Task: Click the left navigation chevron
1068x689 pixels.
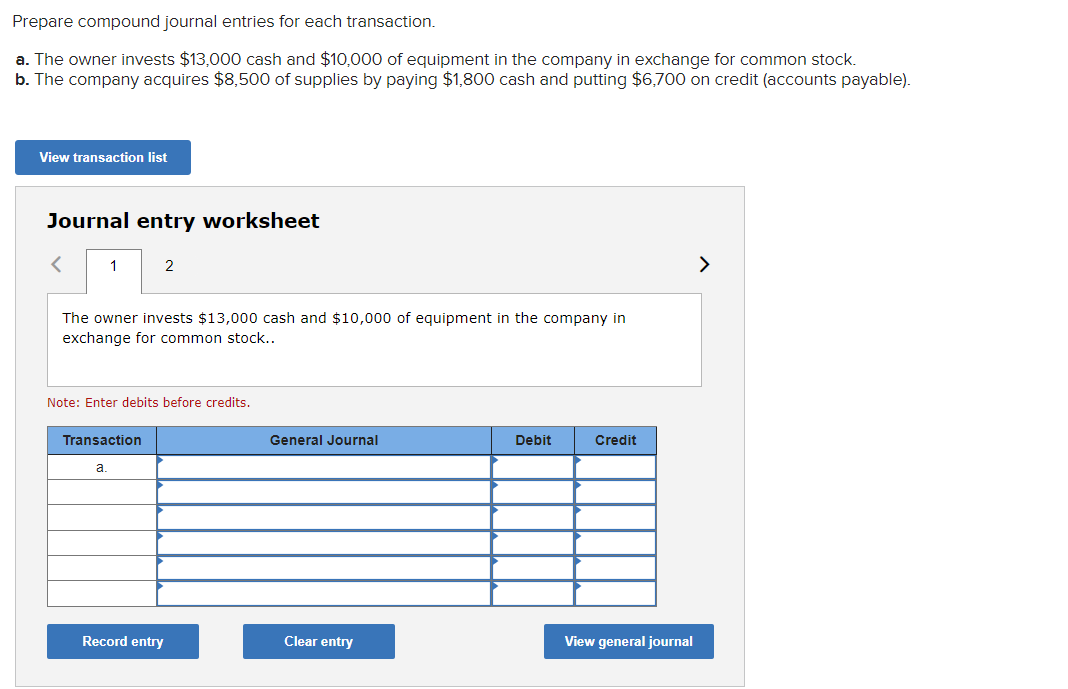Action: [x=55, y=264]
